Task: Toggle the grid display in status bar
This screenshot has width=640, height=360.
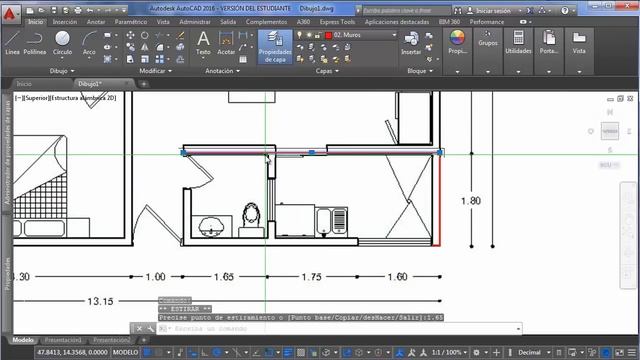Action: [148, 352]
